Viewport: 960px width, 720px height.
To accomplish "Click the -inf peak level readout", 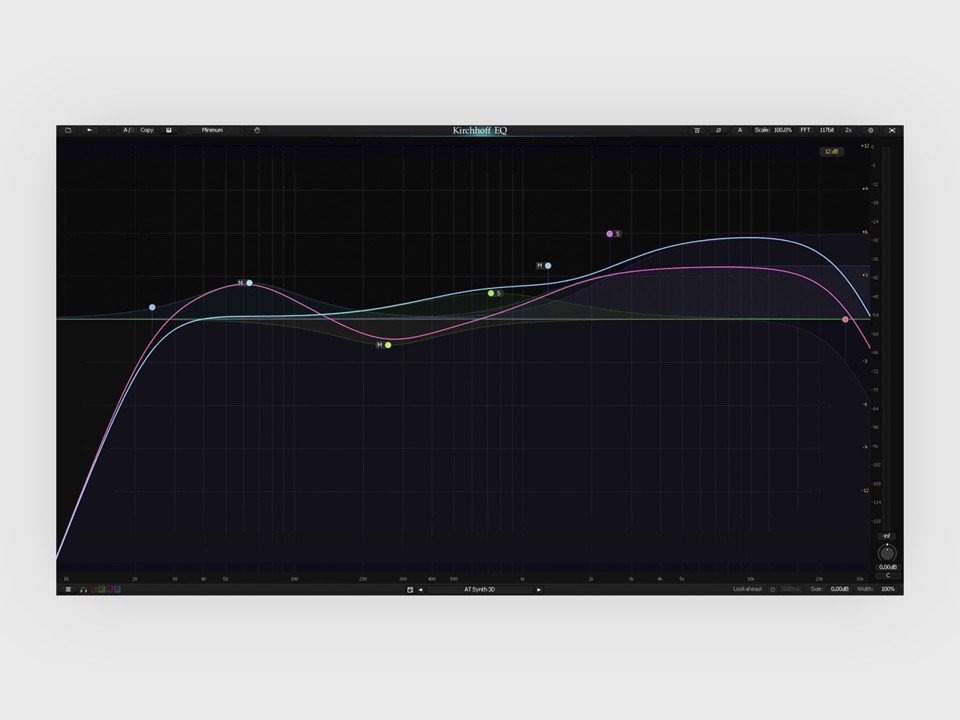I will 887,536.
